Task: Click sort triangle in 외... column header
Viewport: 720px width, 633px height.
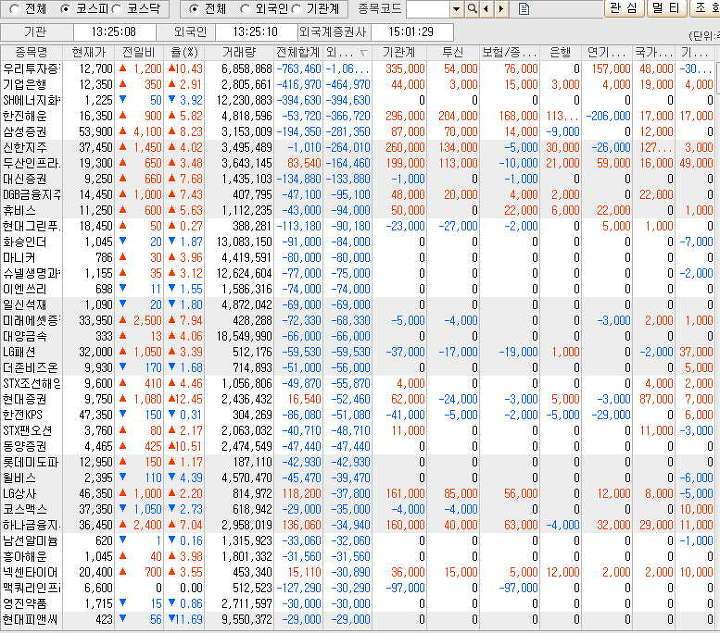Action: click(x=363, y=53)
